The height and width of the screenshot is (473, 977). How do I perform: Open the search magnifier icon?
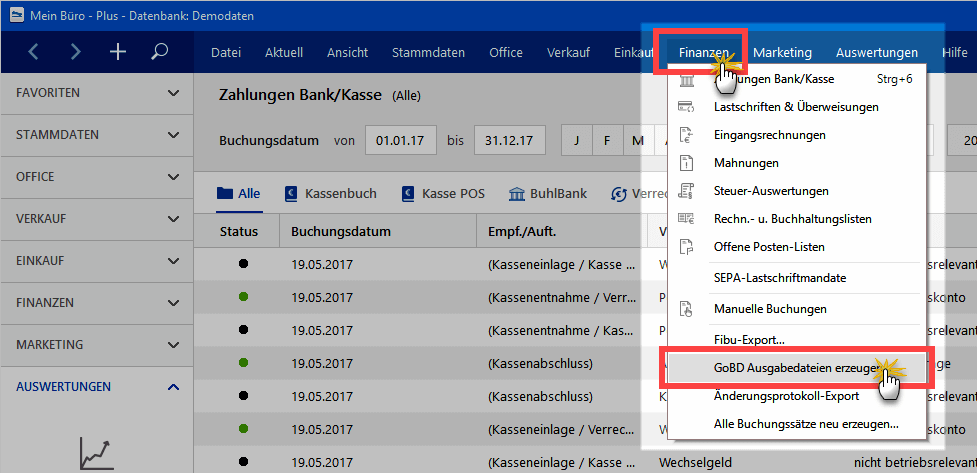160,52
